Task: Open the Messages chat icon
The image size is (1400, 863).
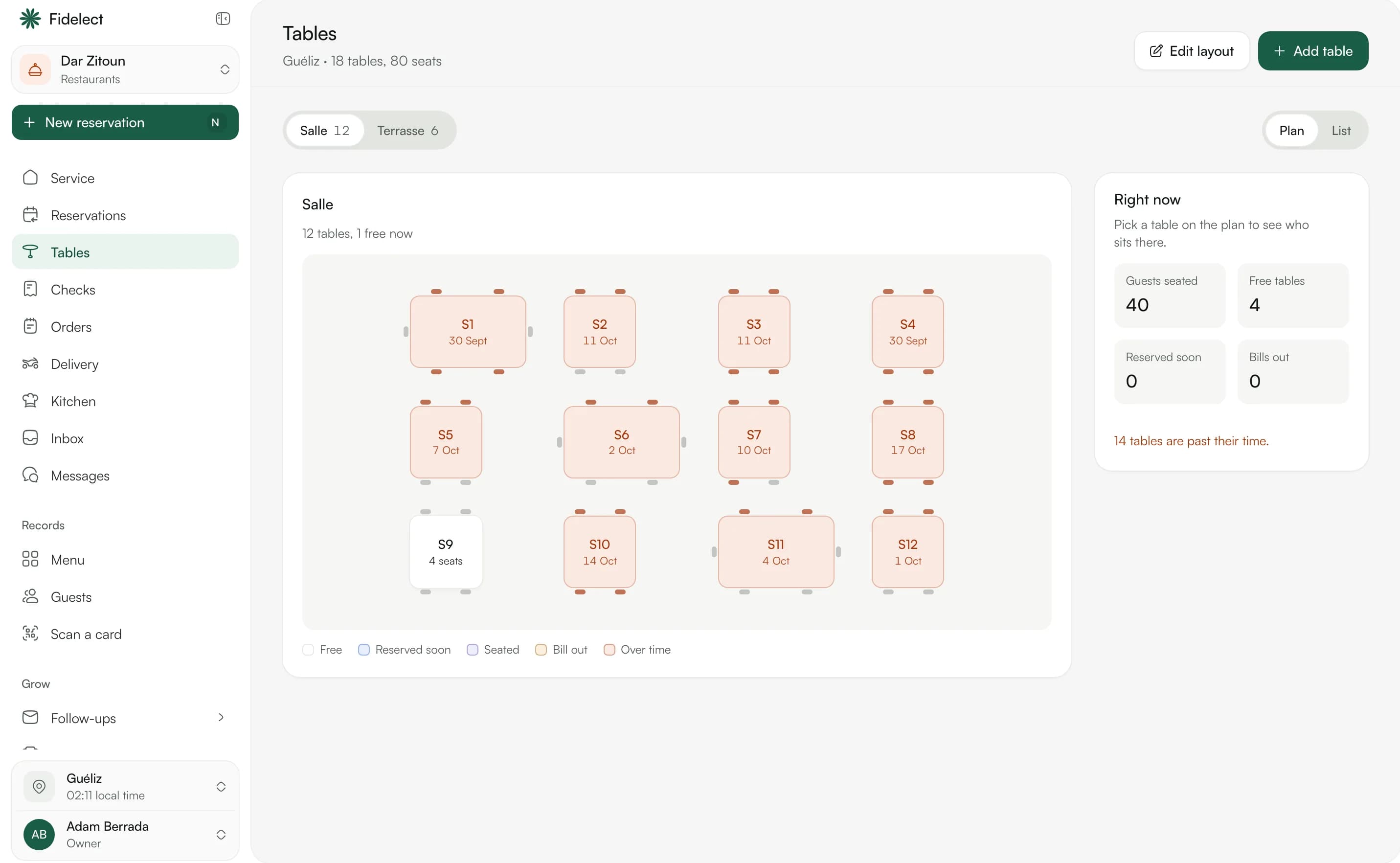Action: (30, 475)
